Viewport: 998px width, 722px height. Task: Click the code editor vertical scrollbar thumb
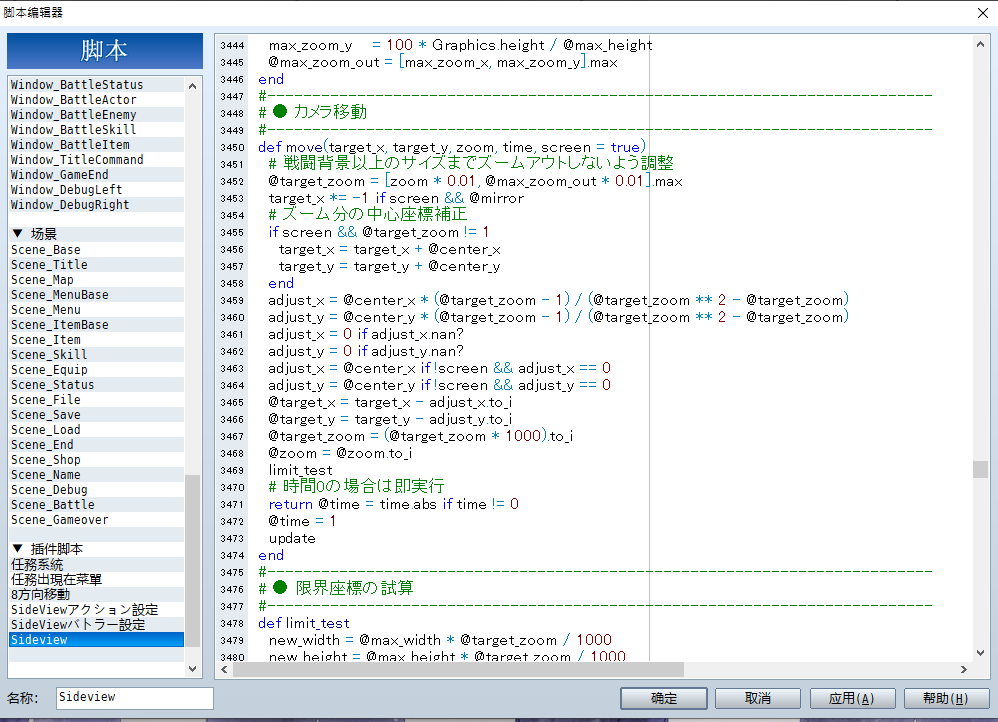[980, 469]
